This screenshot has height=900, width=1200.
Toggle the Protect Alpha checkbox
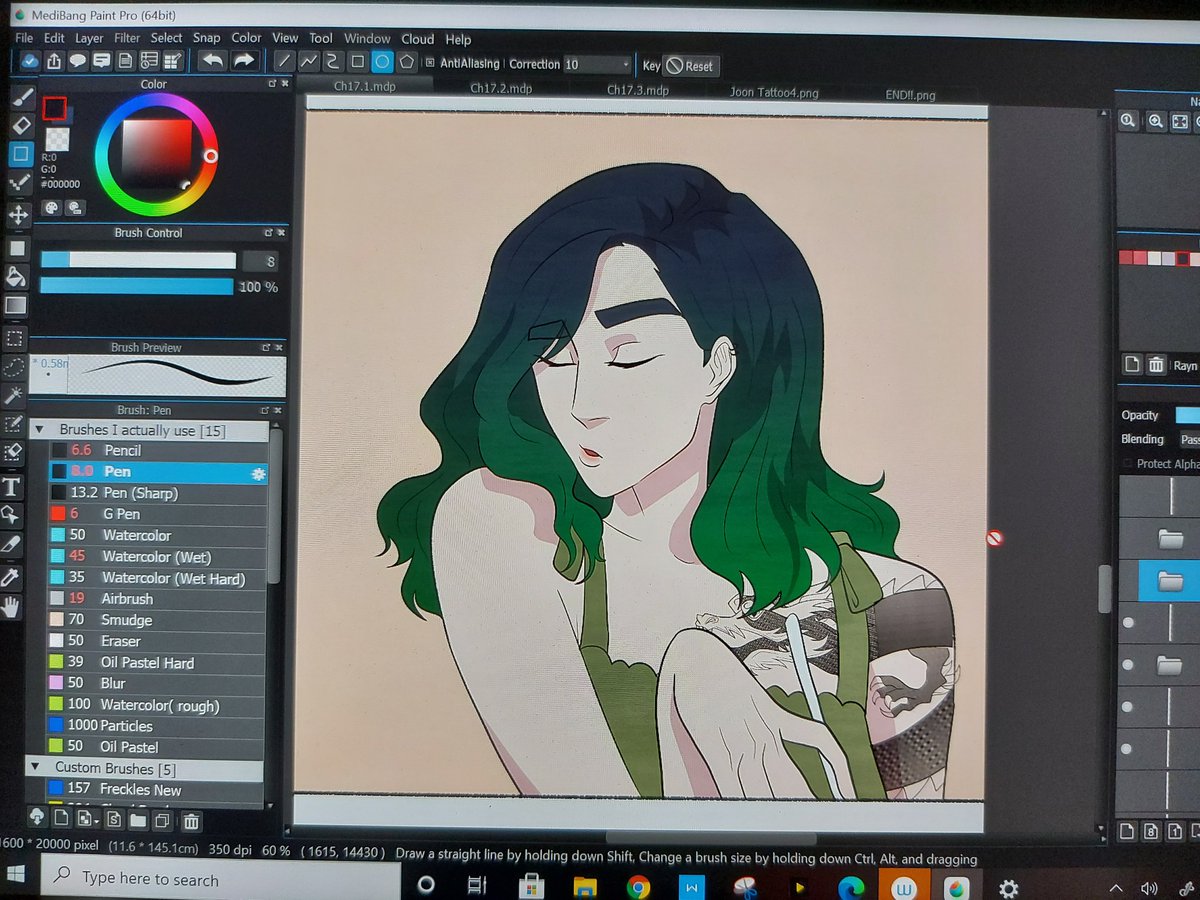[x=1127, y=464]
